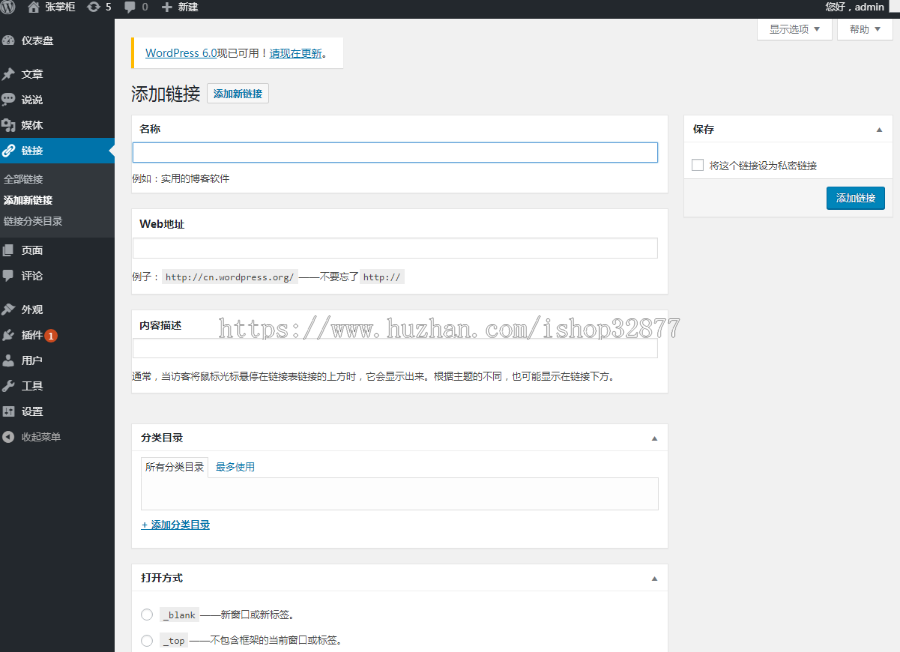Viewport: 900px width, 652px height.
Task: Open 链接分类目录 submenu item
Action: tap(33, 221)
